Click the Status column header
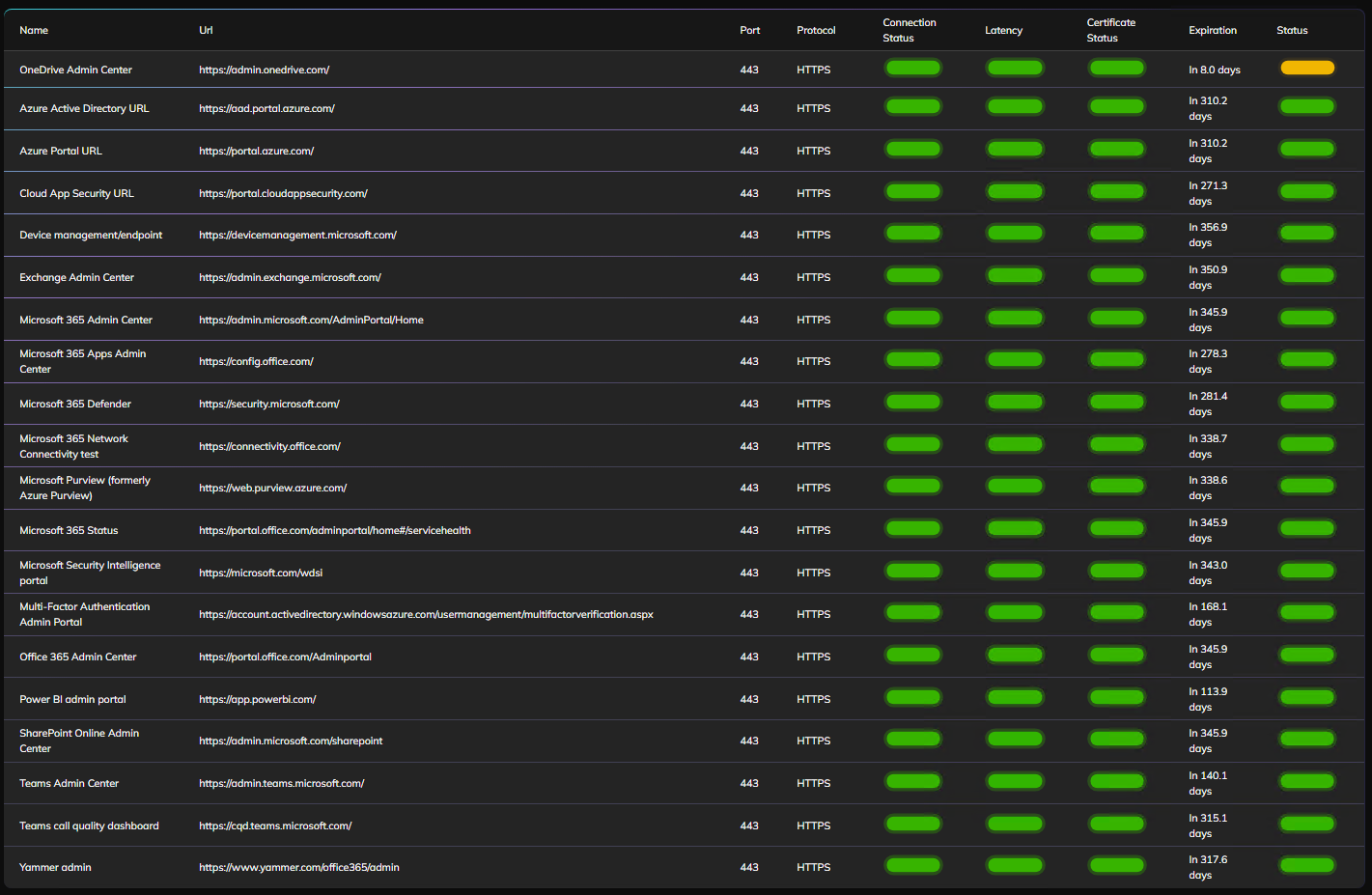1372x895 pixels. coord(1292,30)
